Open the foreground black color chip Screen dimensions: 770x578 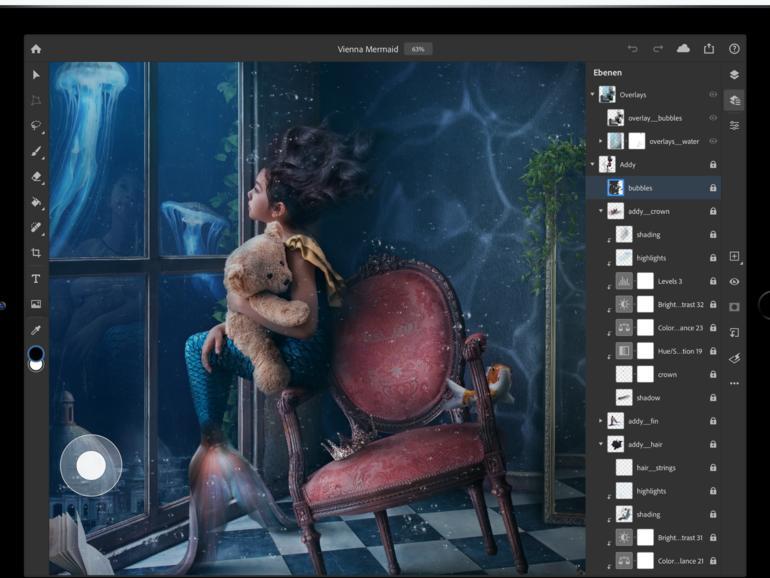tap(36, 353)
